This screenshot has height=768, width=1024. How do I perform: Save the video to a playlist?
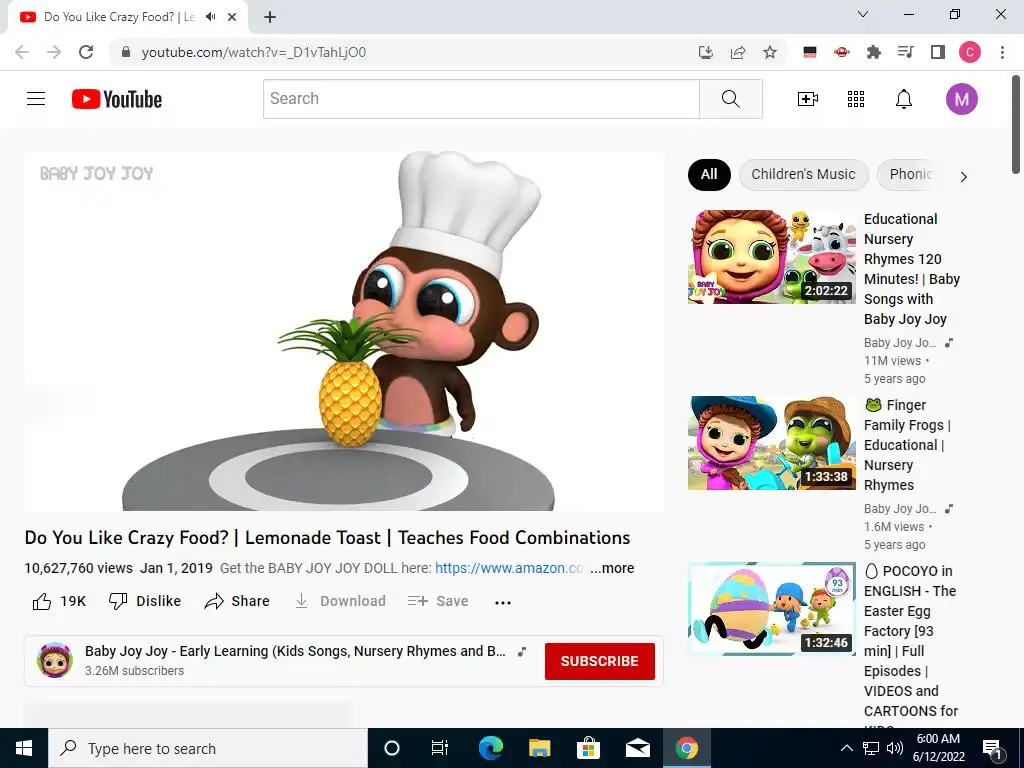coord(438,601)
